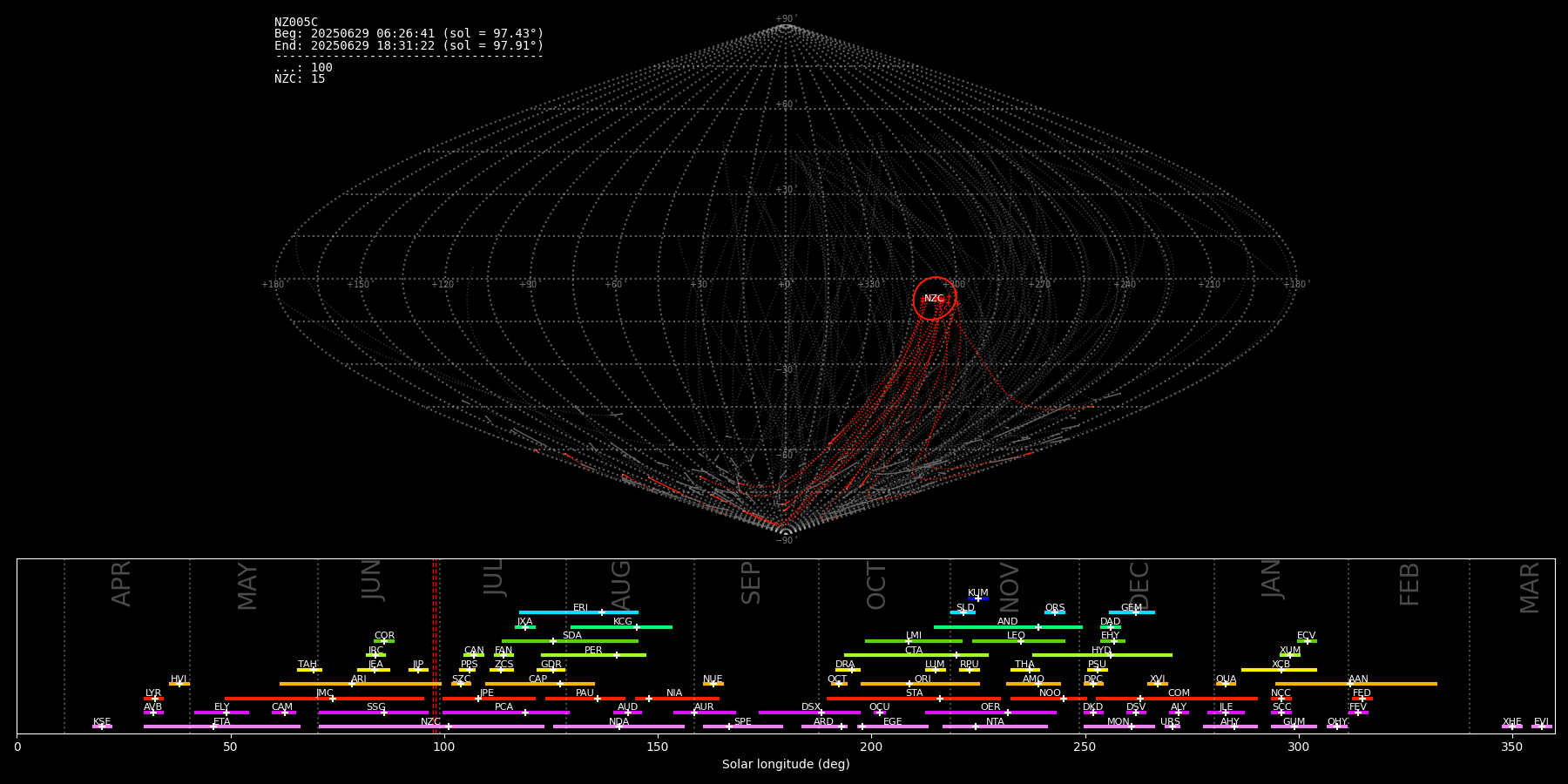This screenshot has width=1568, height=784.
Task: Click the LEO shower label
Action: click(x=1017, y=636)
